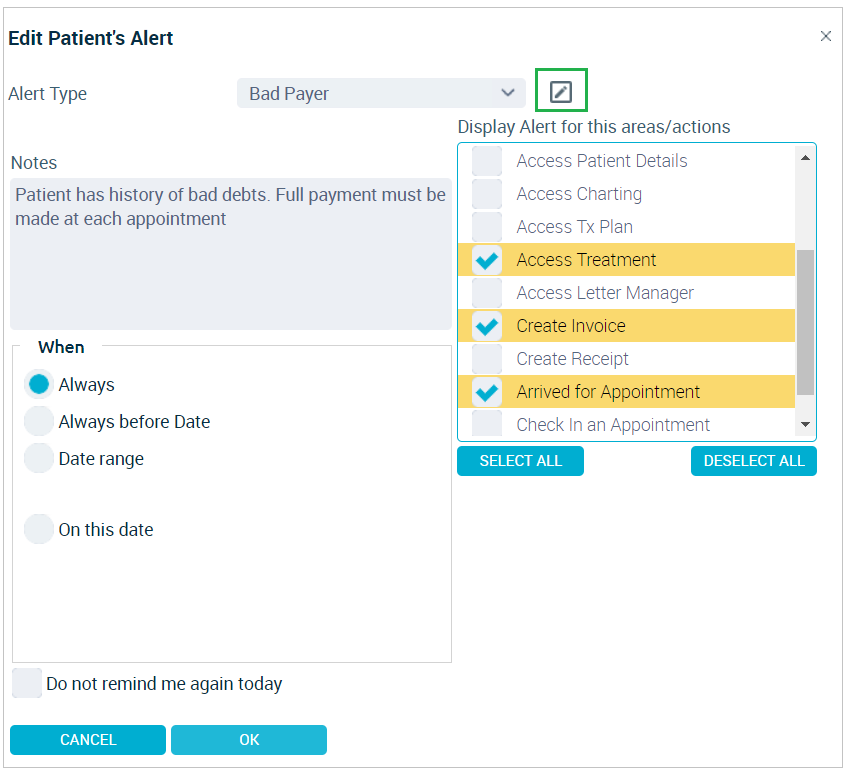Viewport: 849px width, 778px height.
Task: Close the Edit Patient's Alert dialog
Action: coord(825,36)
